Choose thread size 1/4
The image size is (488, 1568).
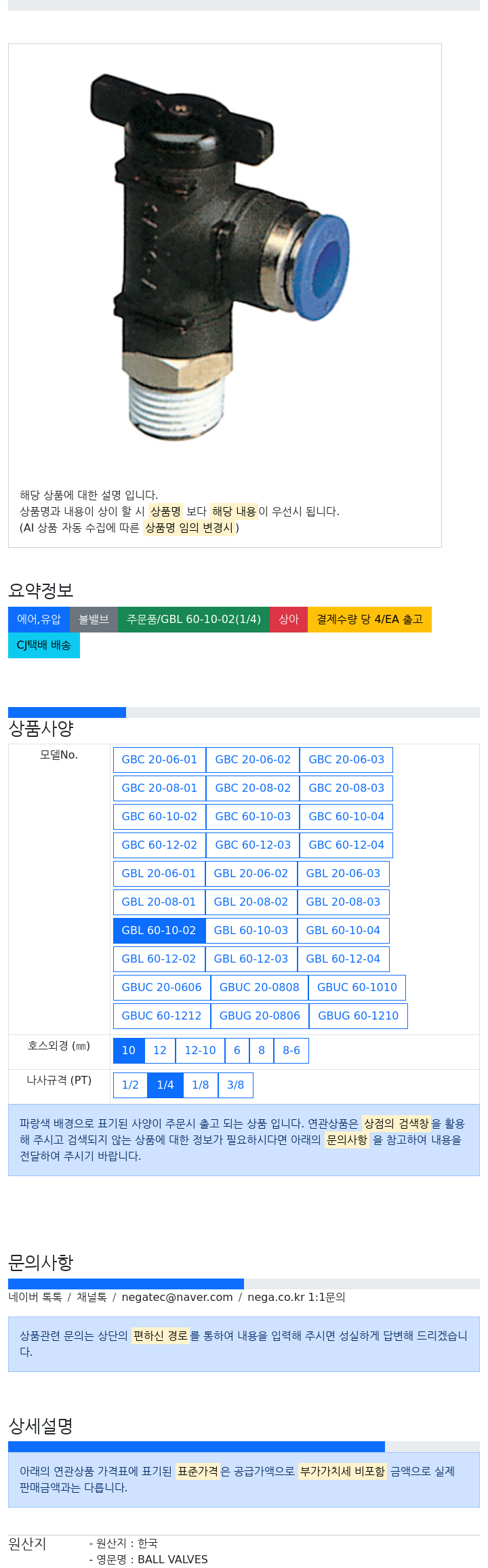click(x=165, y=1085)
